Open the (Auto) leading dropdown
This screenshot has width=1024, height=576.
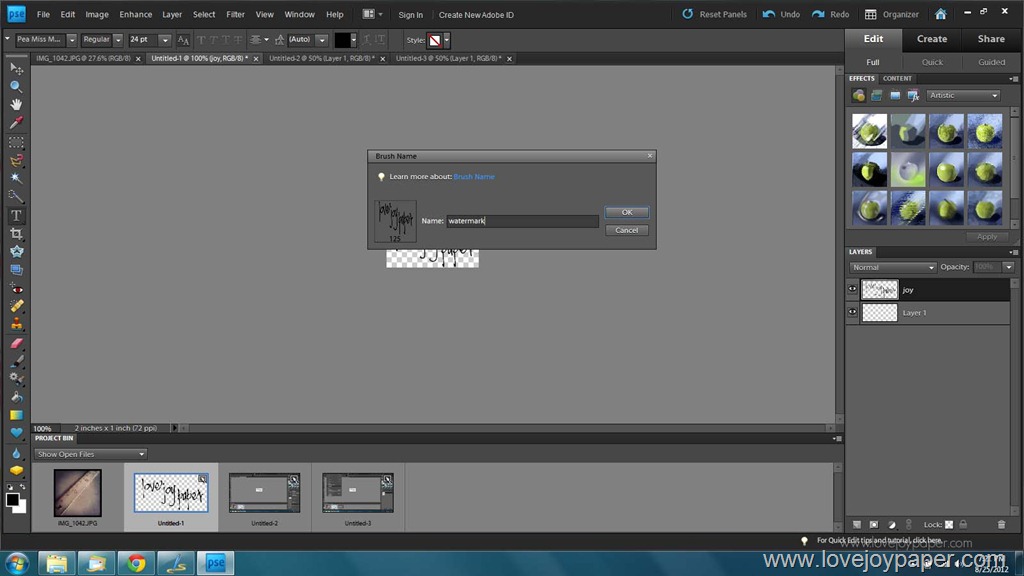pos(322,40)
